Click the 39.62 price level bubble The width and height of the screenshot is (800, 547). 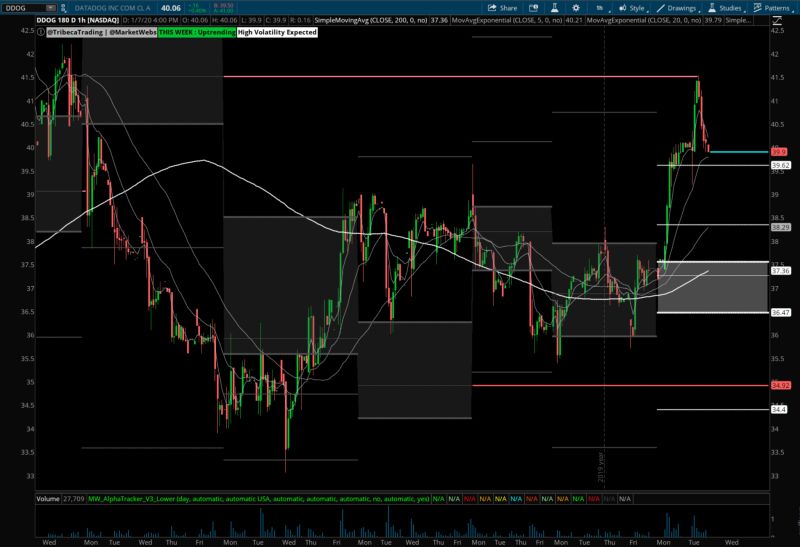781,165
